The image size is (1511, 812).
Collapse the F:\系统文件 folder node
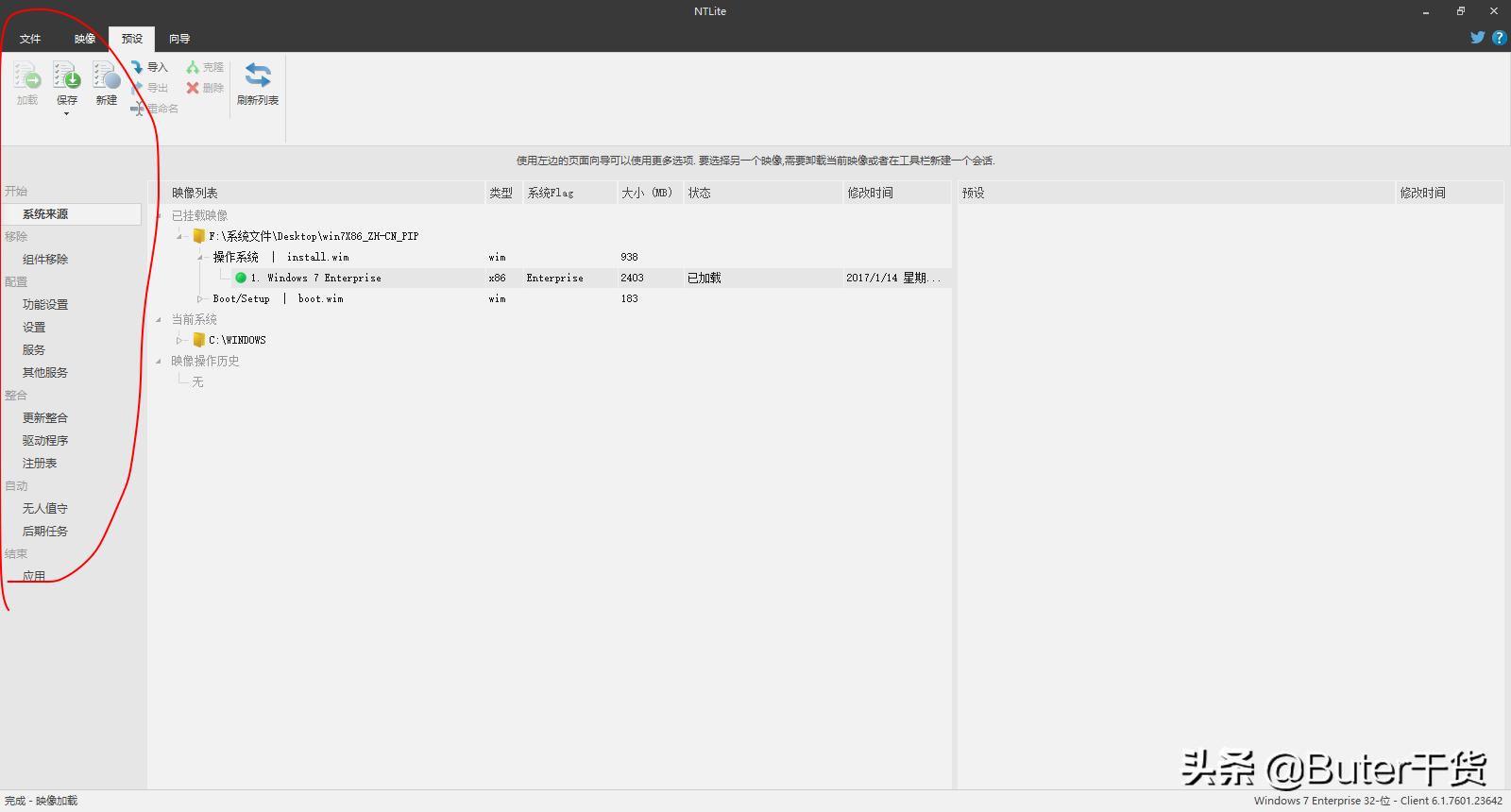(179, 236)
